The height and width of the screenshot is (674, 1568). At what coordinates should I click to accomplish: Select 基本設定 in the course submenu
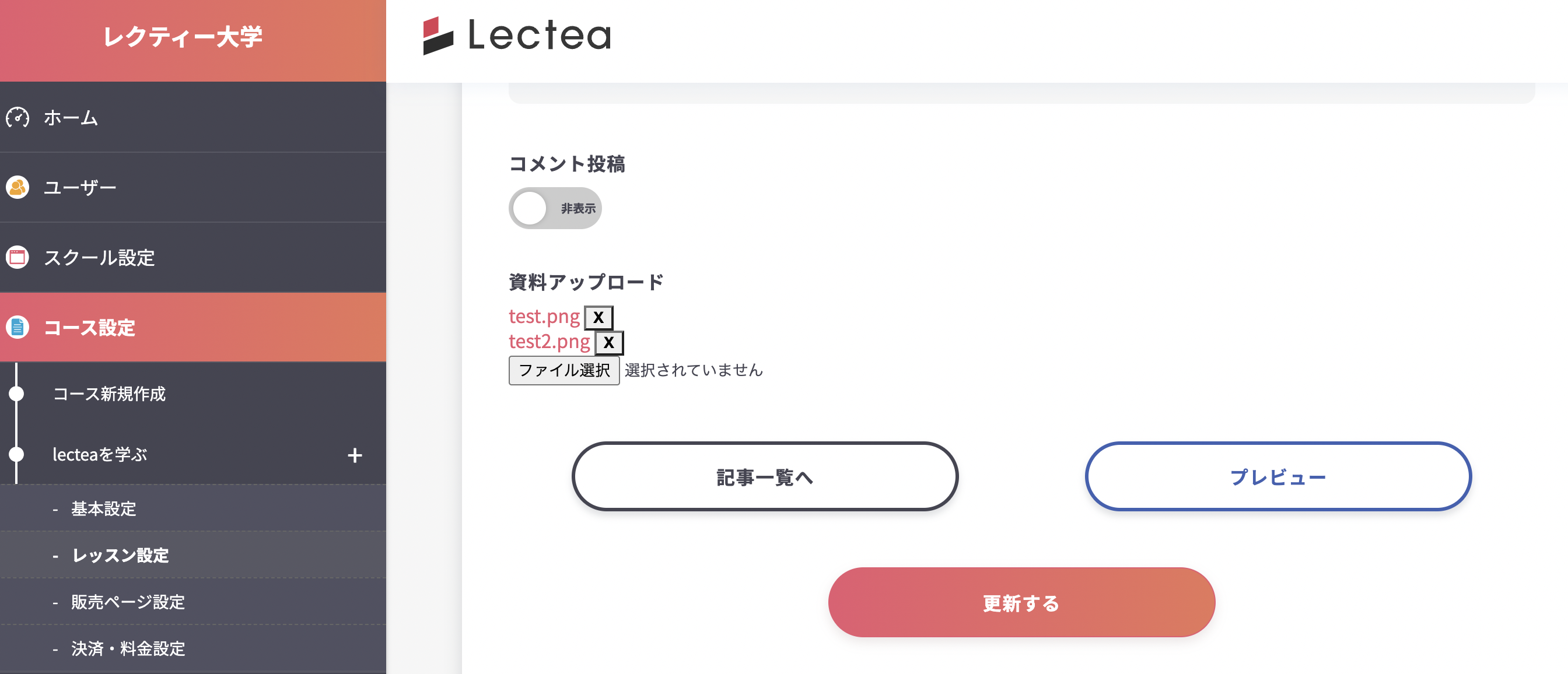click(103, 508)
